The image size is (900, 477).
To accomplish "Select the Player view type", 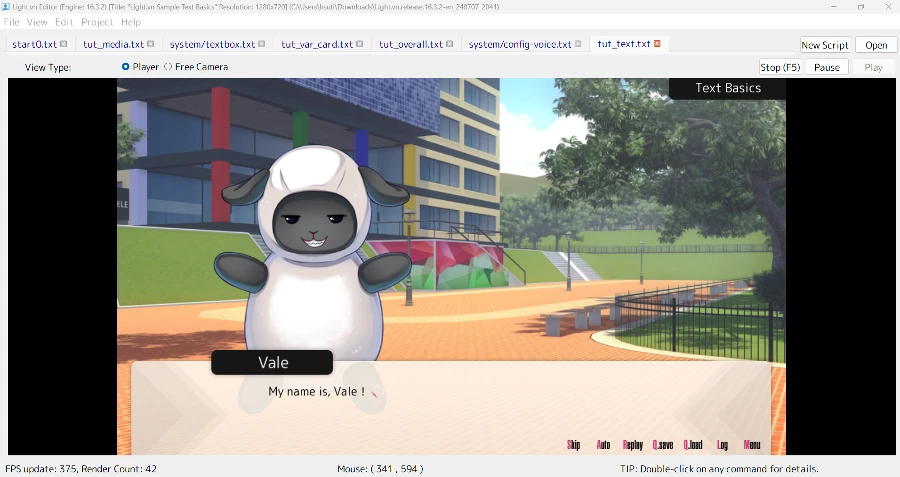I will coord(126,67).
